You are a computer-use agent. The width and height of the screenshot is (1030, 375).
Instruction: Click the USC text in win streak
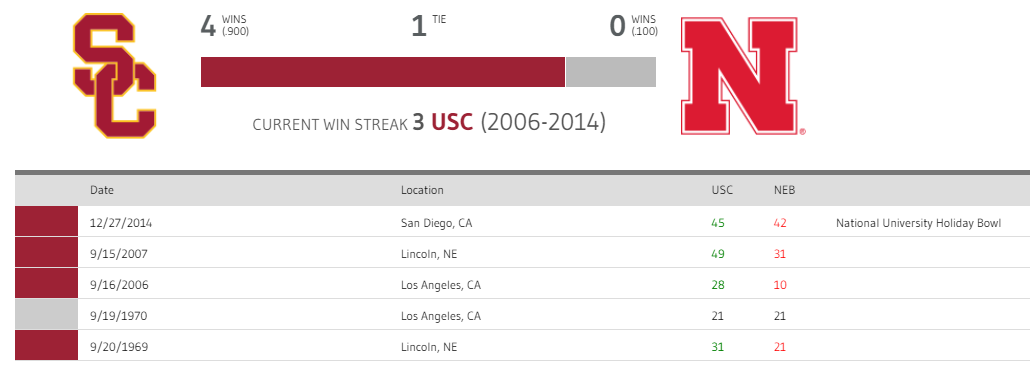click(452, 123)
